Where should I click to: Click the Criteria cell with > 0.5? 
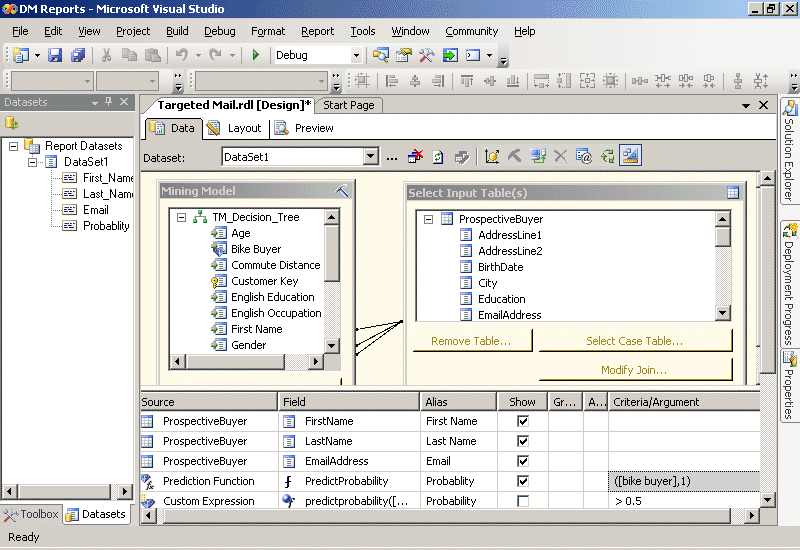(x=684, y=501)
